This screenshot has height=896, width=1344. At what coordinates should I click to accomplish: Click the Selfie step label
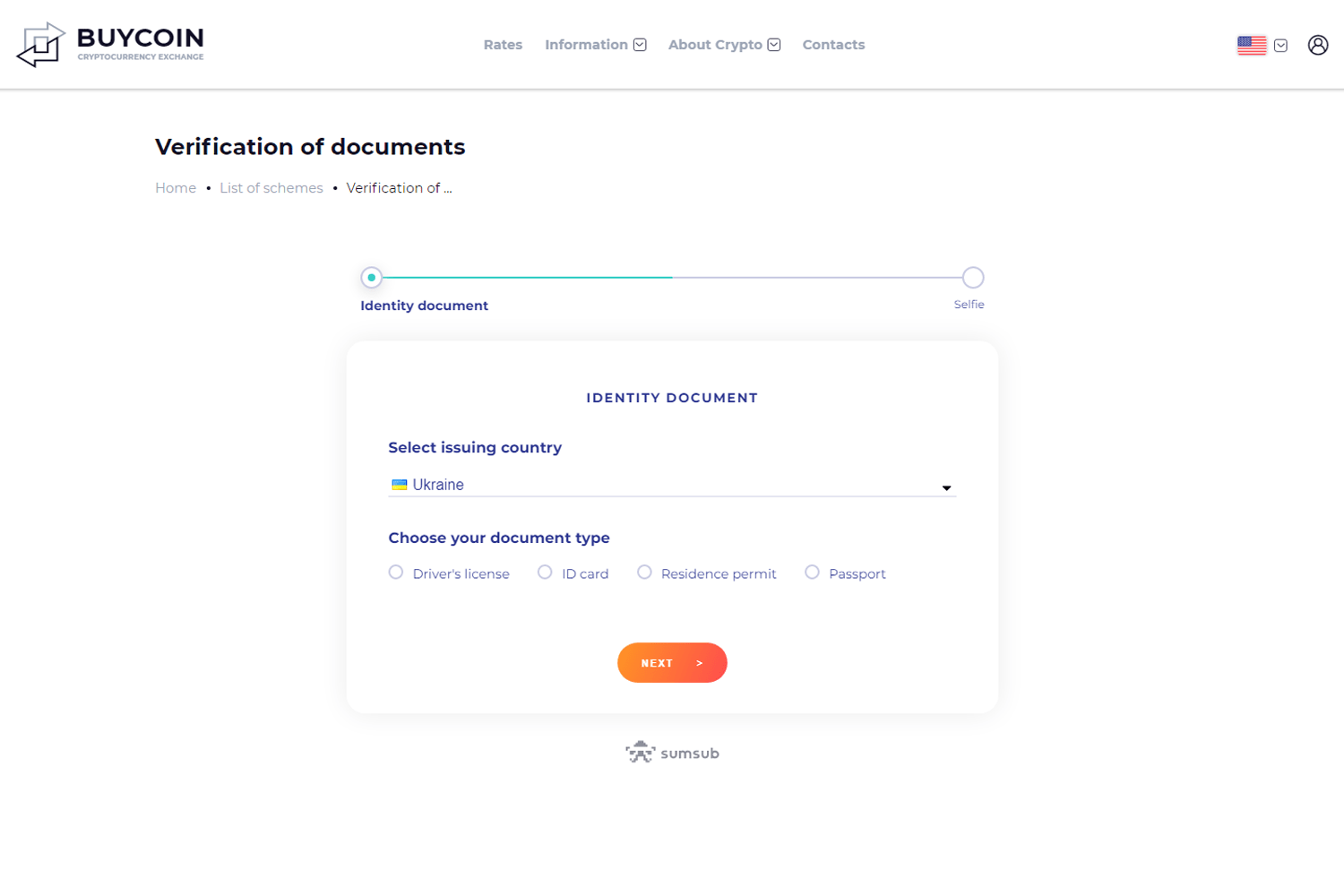click(x=969, y=305)
